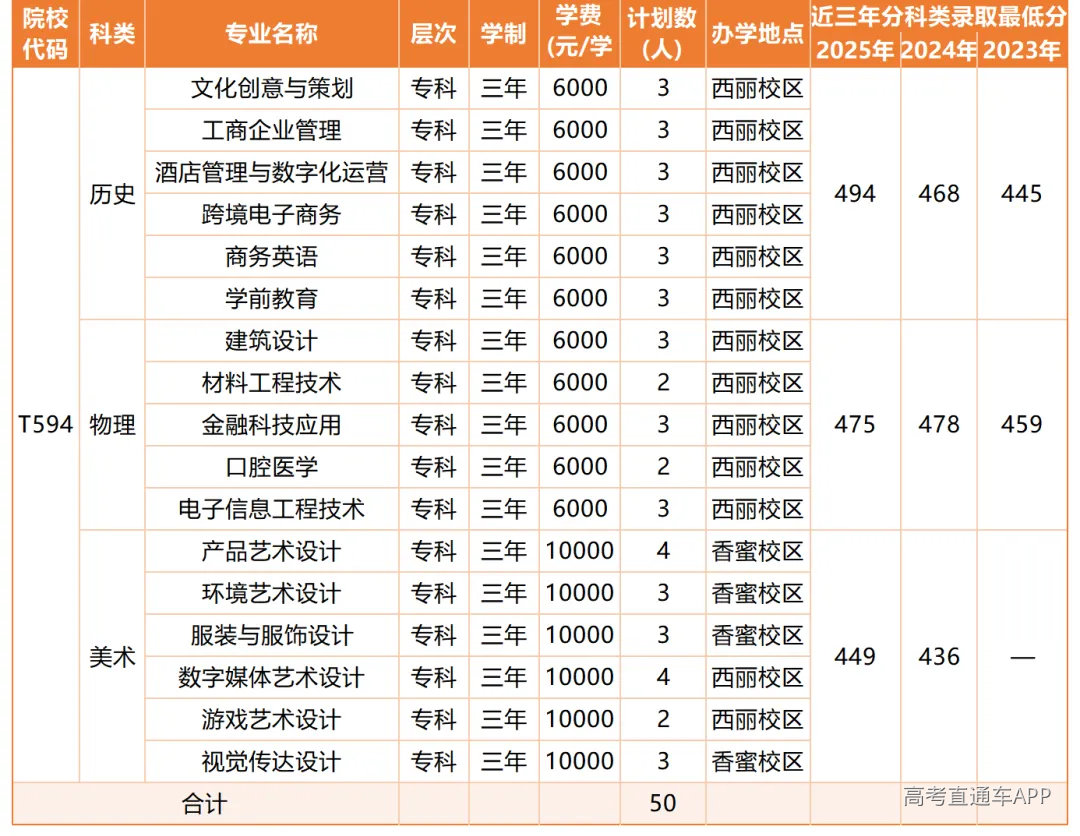The width and height of the screenshot is (1080, 836).
Task: Click the 高考直通车APP watermark
Action: pyautogui.click(x=977, y=796)
